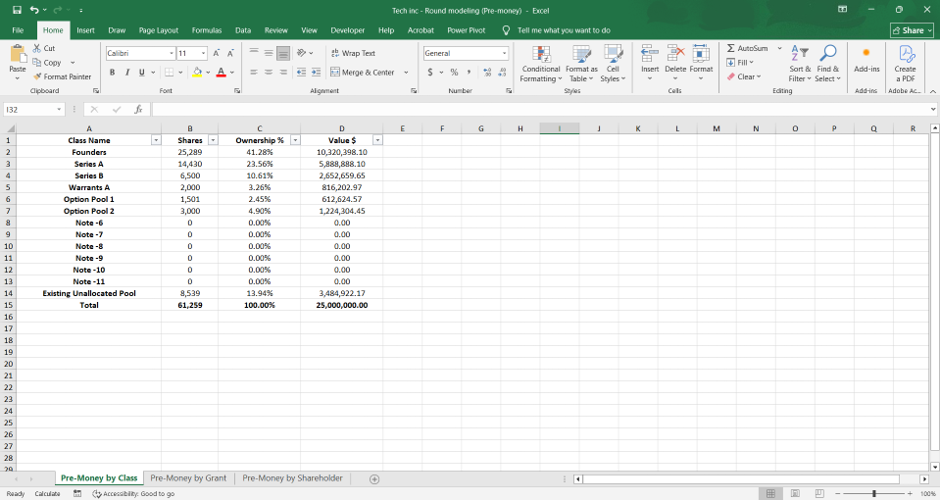Switch to the Data ribbon tab
This screenshot has height=500, width=940.
(x=243, y=30)
